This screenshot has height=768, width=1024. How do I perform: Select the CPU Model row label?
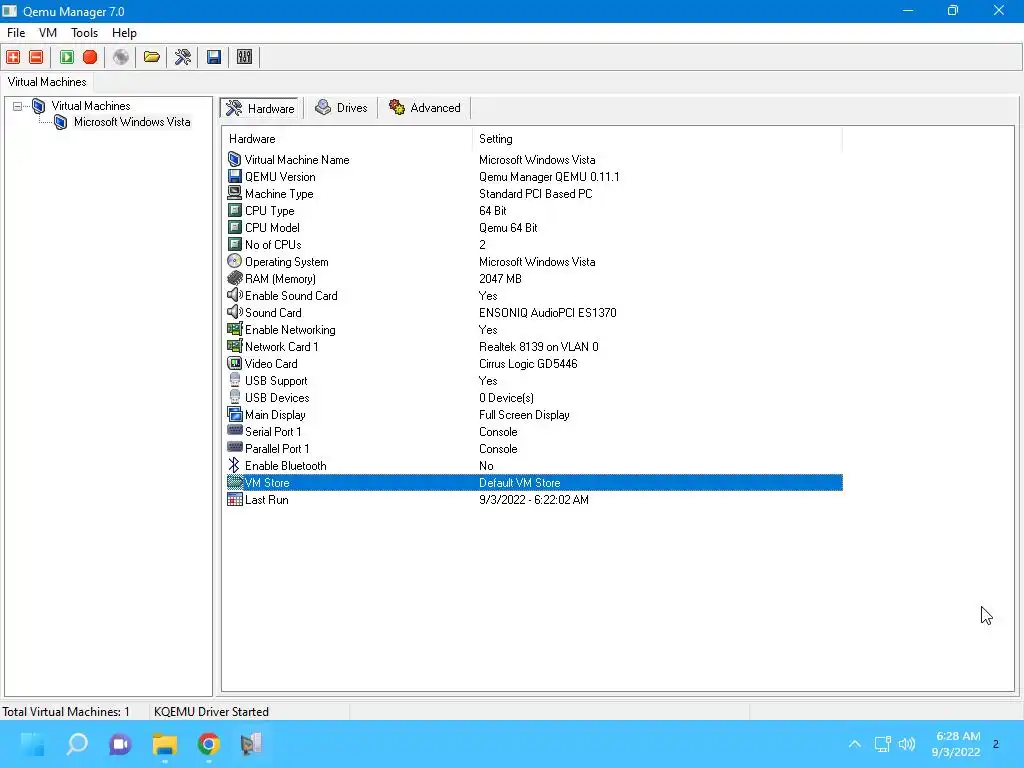[x=272, y=227]
